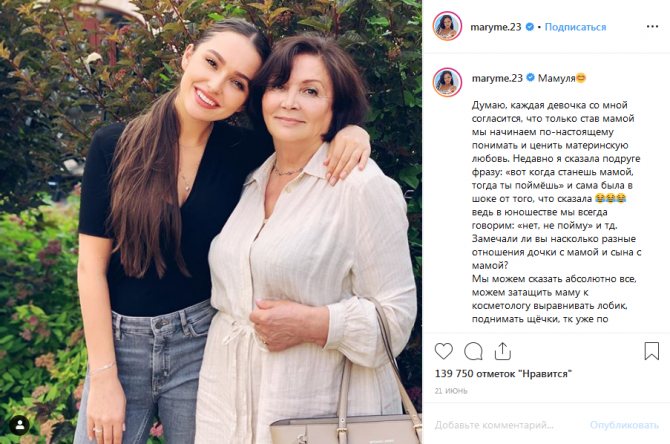The width and height of the screenshot is (670, 444).
Task: Save the post with the bookmark icon
Action: pyautogui.click(x=651, y=351)
